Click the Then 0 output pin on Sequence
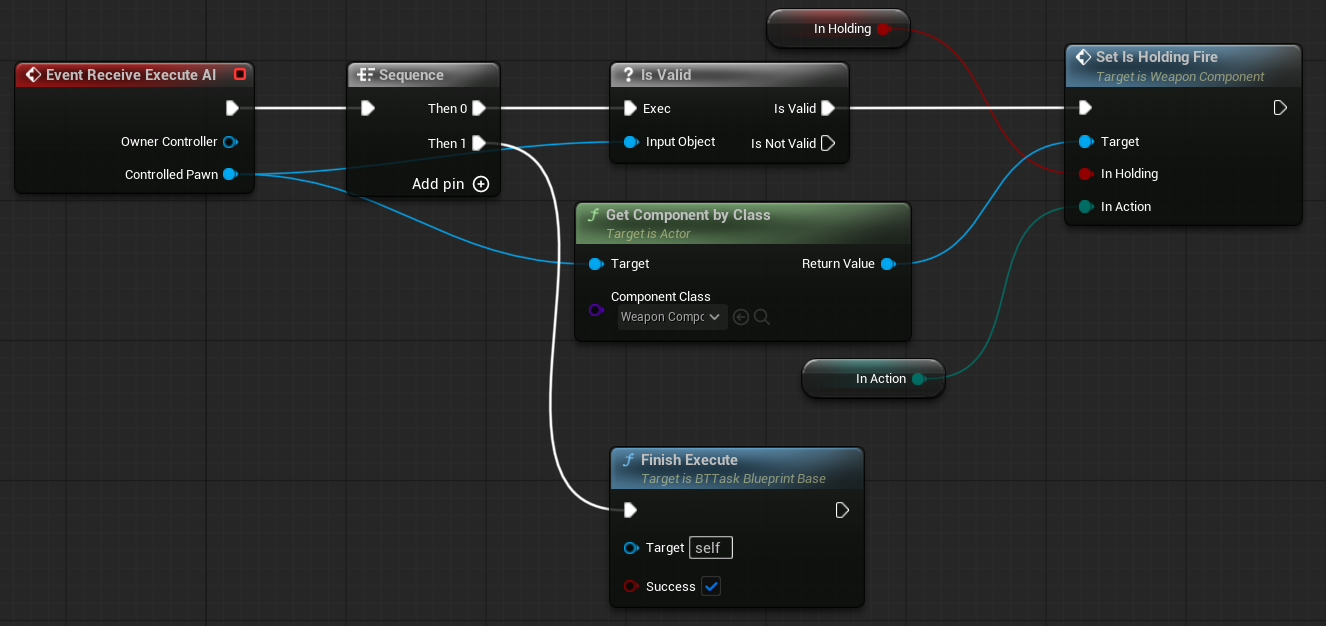 479,108
